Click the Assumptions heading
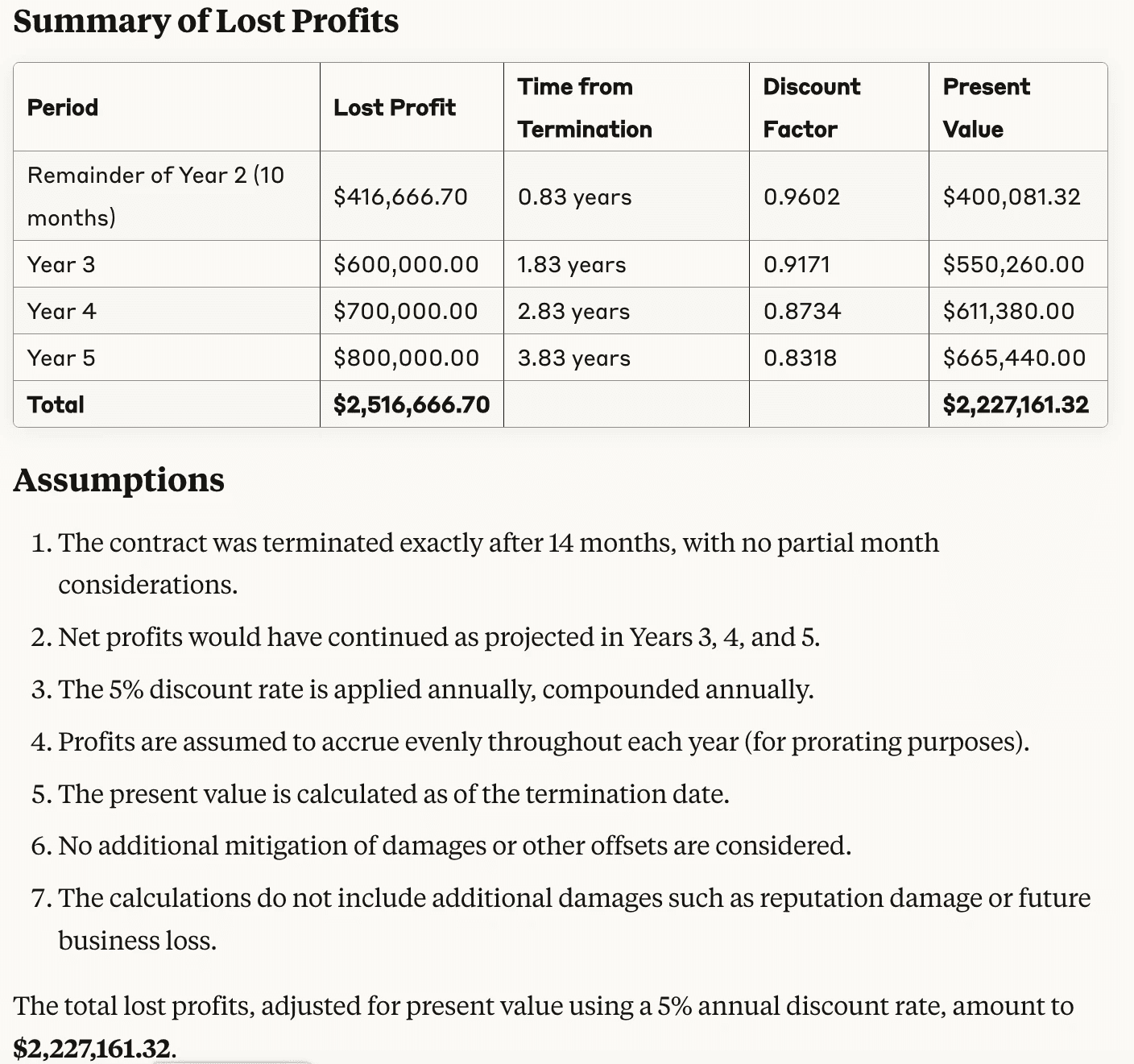Viewport: 1134px width, 1064px height. click(x=119, y=480)
